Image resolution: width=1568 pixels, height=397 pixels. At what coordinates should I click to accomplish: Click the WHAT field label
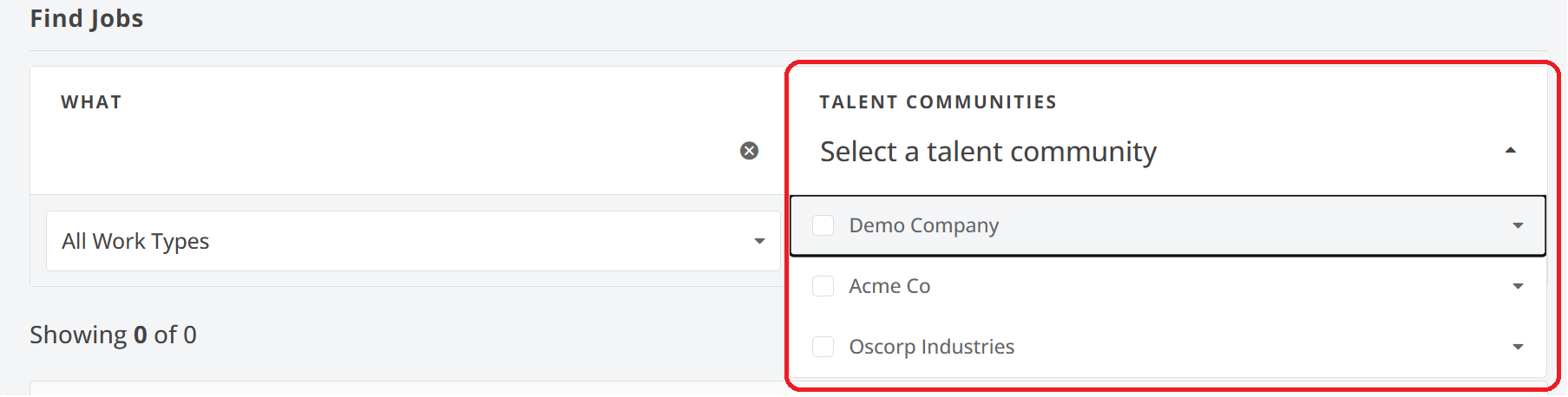[91, 102]
